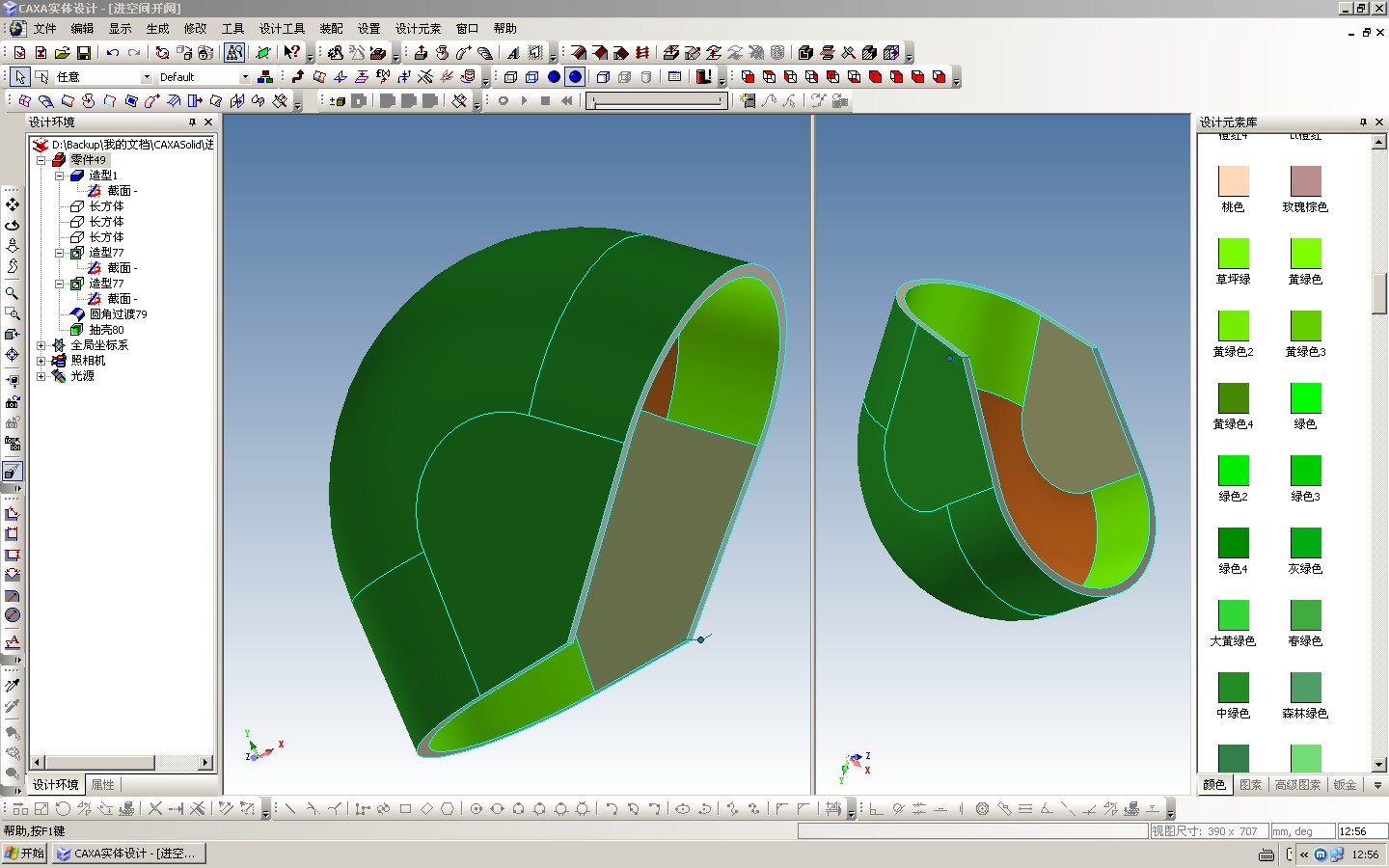Click the animation rewind button
The width and height of the screenshot is (1389, 868).
click(x=566, y=100)
